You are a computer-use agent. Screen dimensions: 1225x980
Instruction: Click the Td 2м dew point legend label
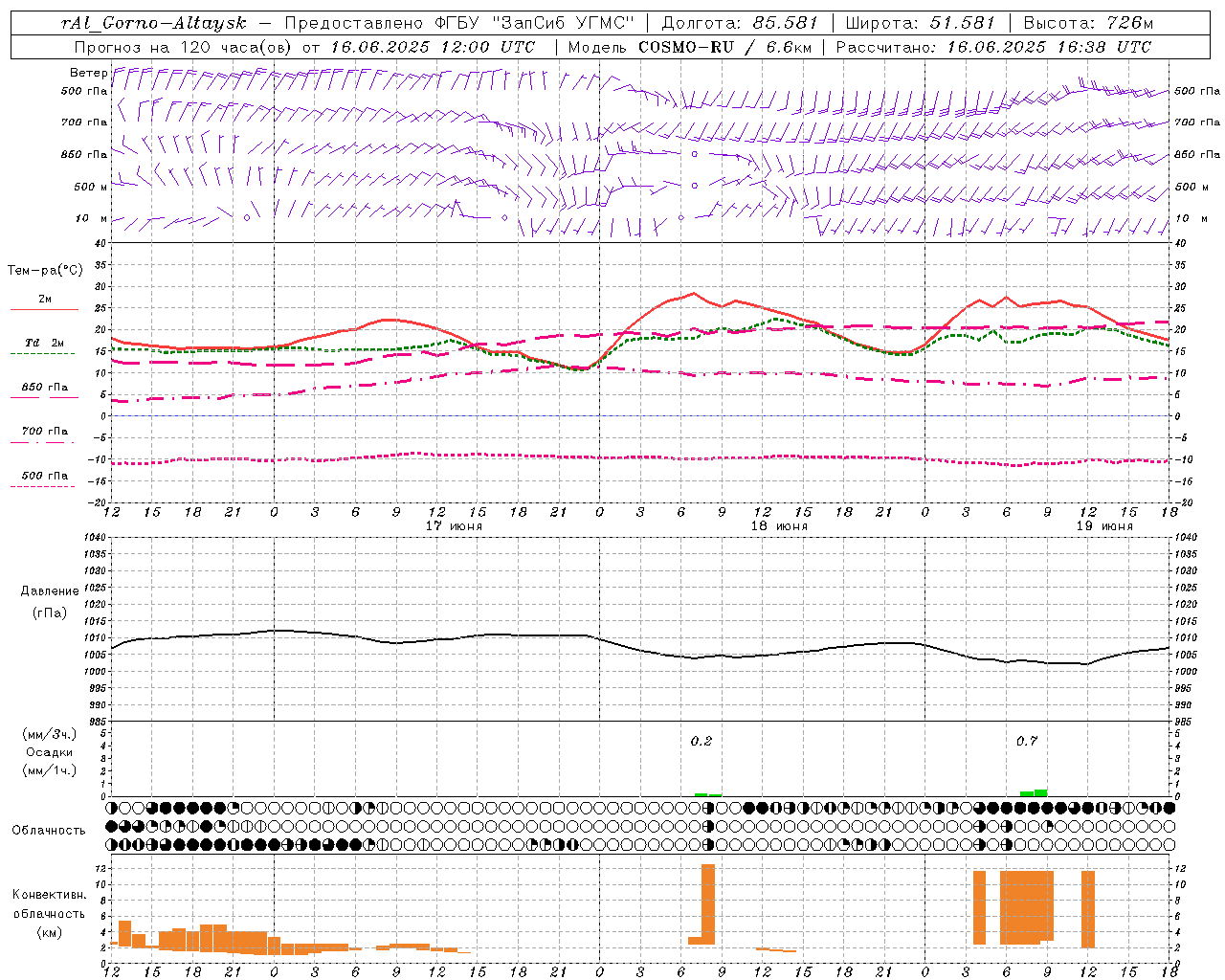[45, 343]
